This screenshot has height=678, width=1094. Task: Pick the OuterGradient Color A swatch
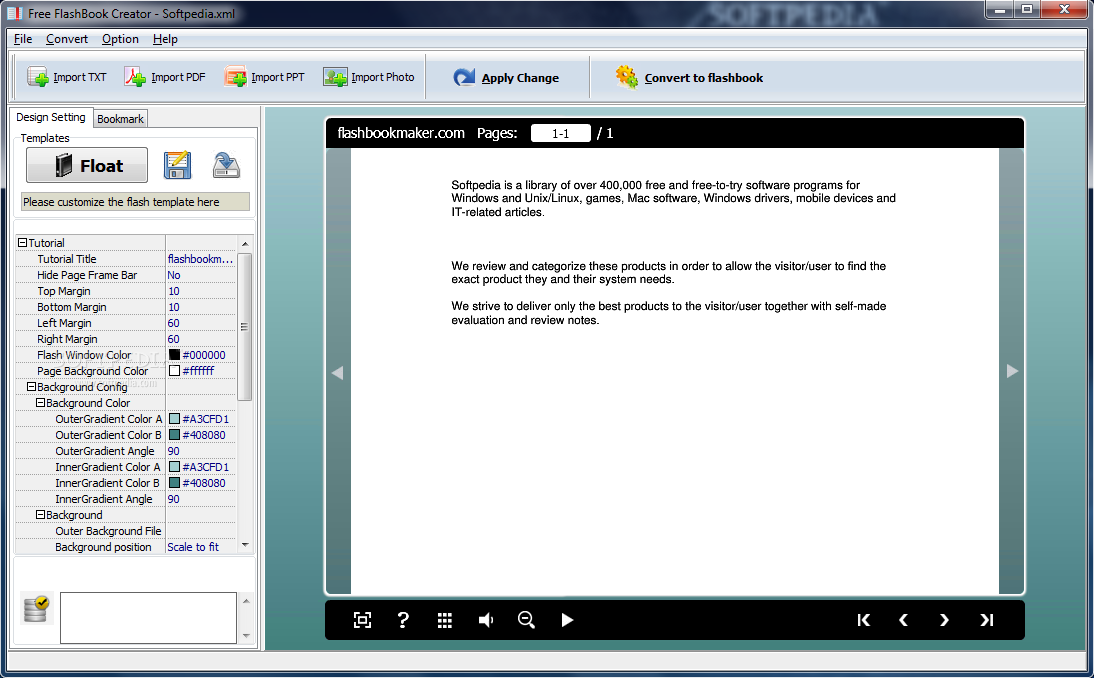click(x=174, y=419)
